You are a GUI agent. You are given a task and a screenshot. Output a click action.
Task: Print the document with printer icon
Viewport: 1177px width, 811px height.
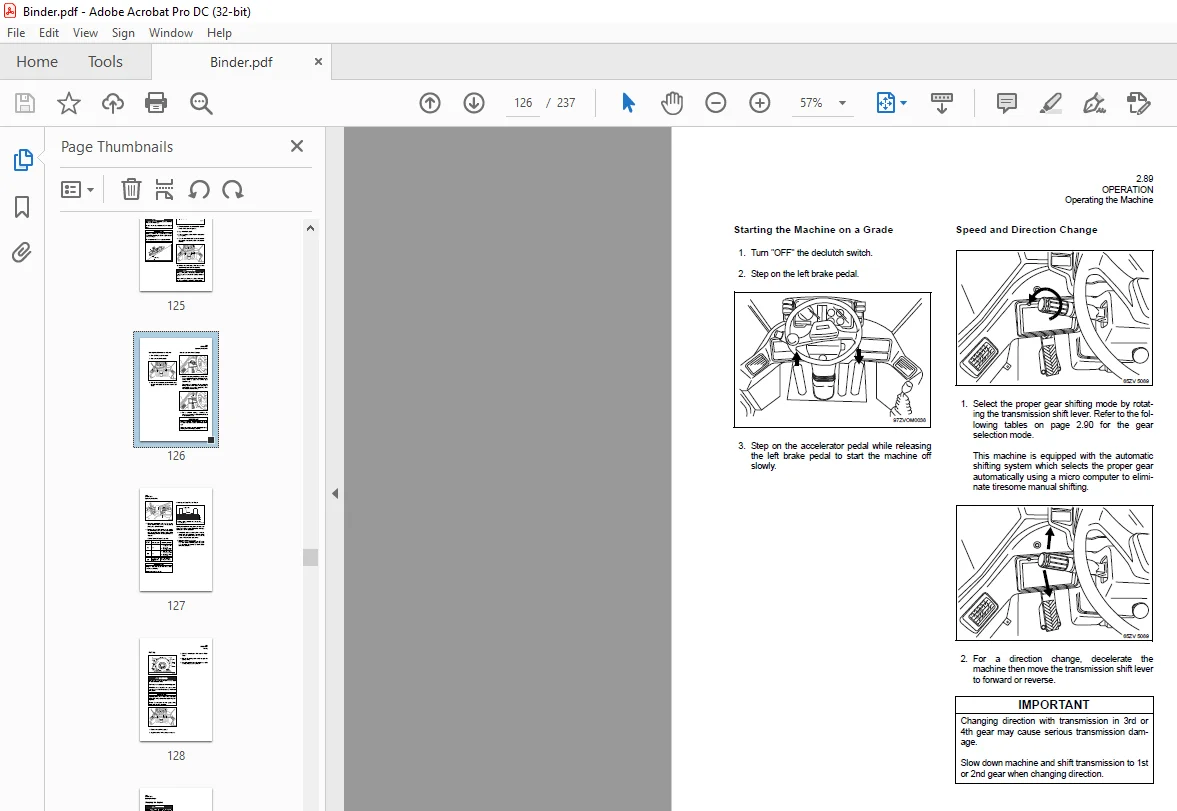point(156,103)
